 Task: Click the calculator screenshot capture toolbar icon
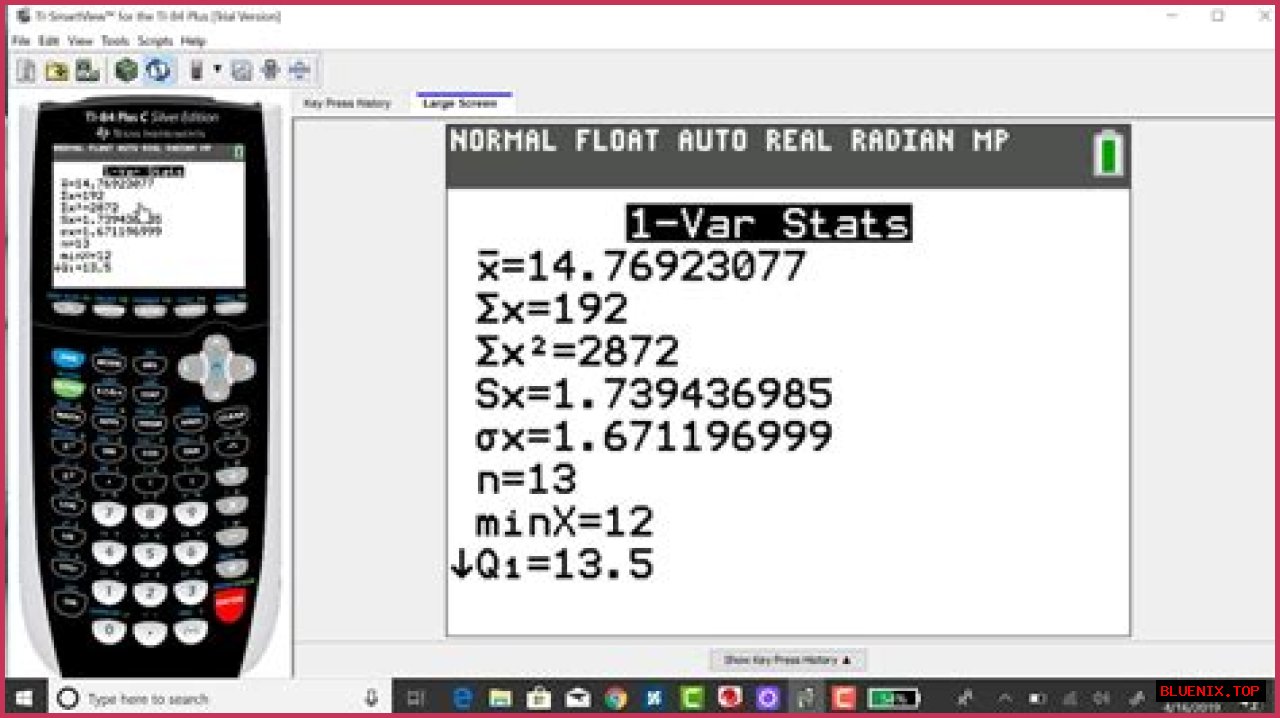(240, 70)
